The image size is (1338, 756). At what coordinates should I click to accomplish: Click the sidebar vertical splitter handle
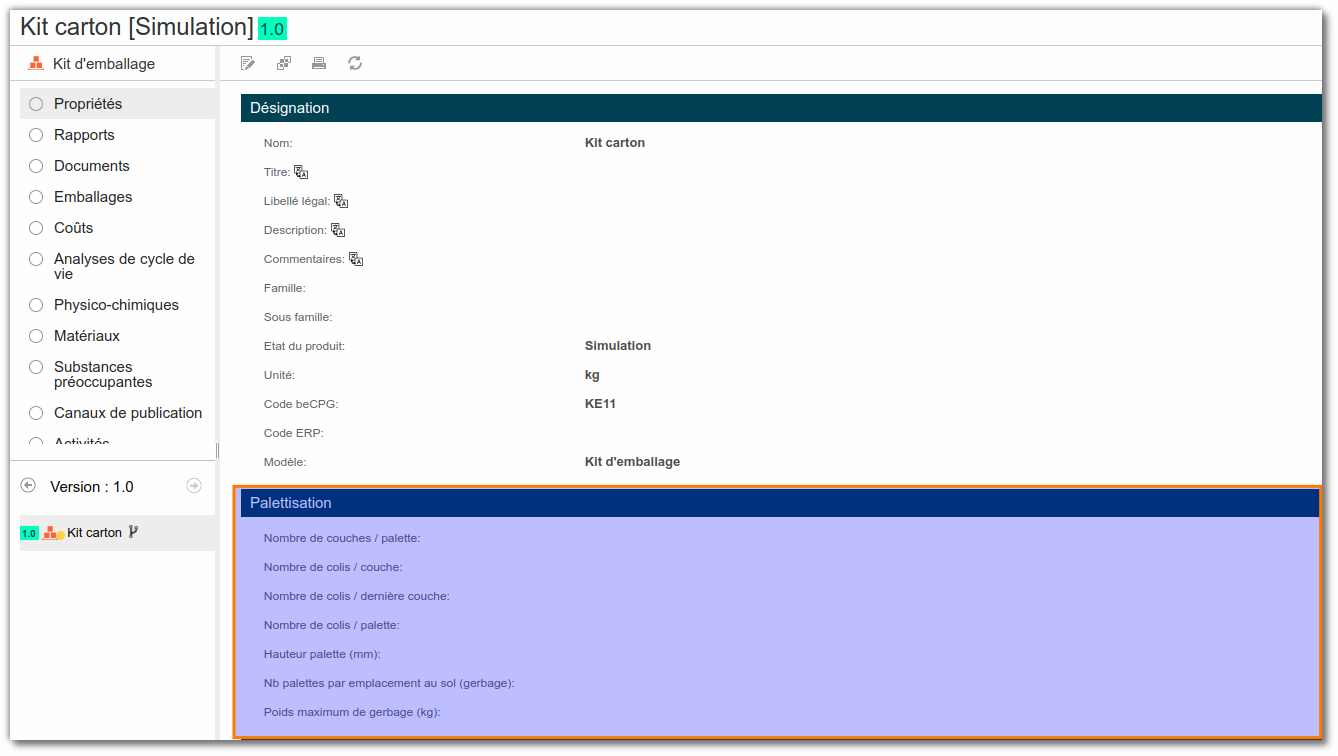217,451
